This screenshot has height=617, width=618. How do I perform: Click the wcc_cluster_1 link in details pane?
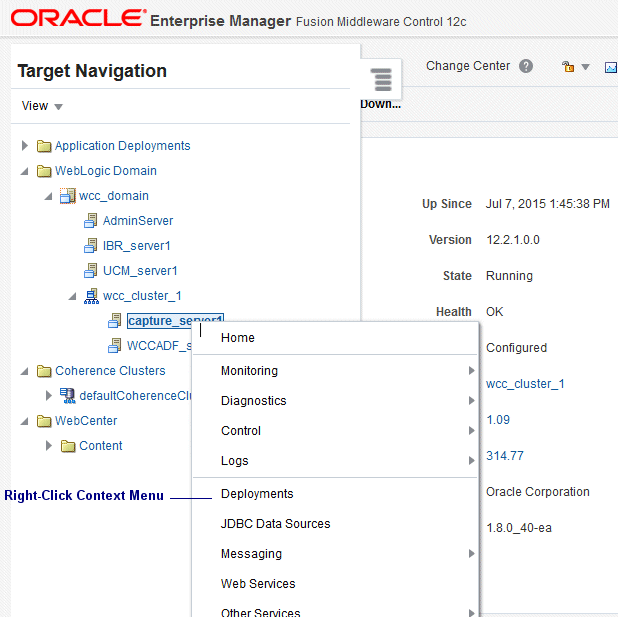525,384
